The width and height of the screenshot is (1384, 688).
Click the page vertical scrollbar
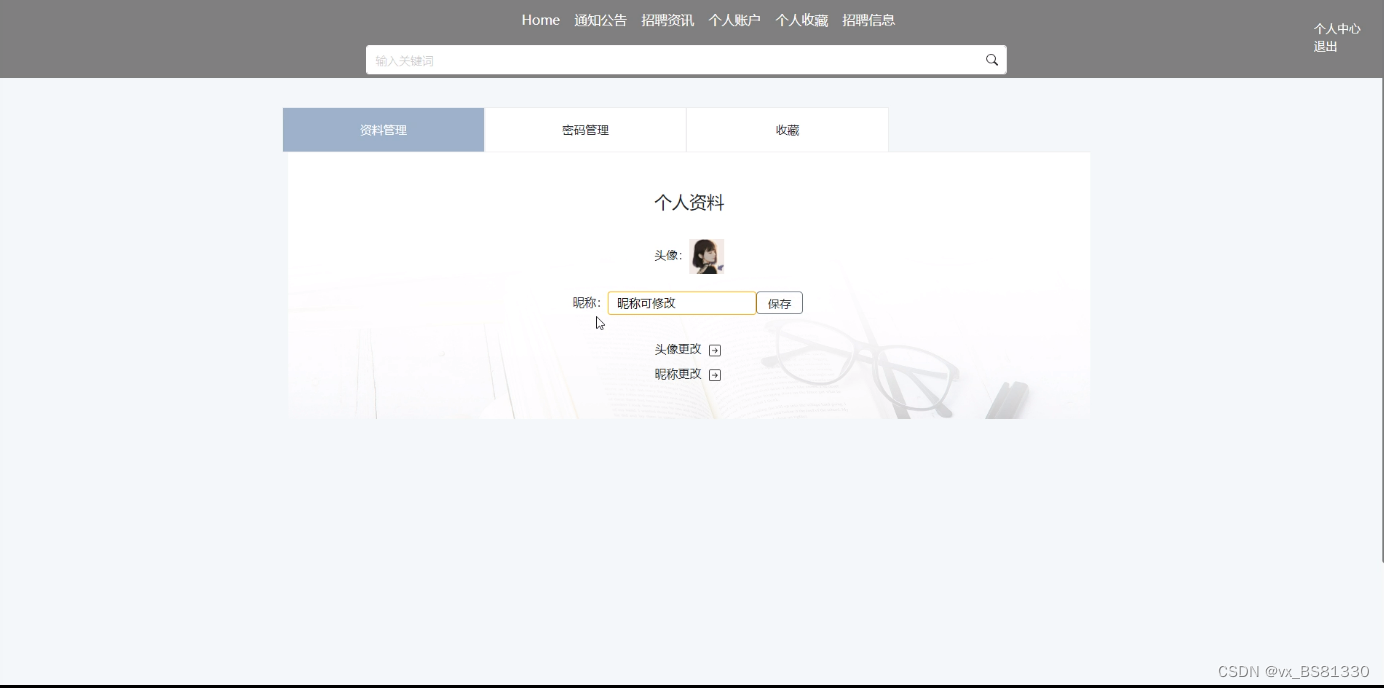(1380, 320)
